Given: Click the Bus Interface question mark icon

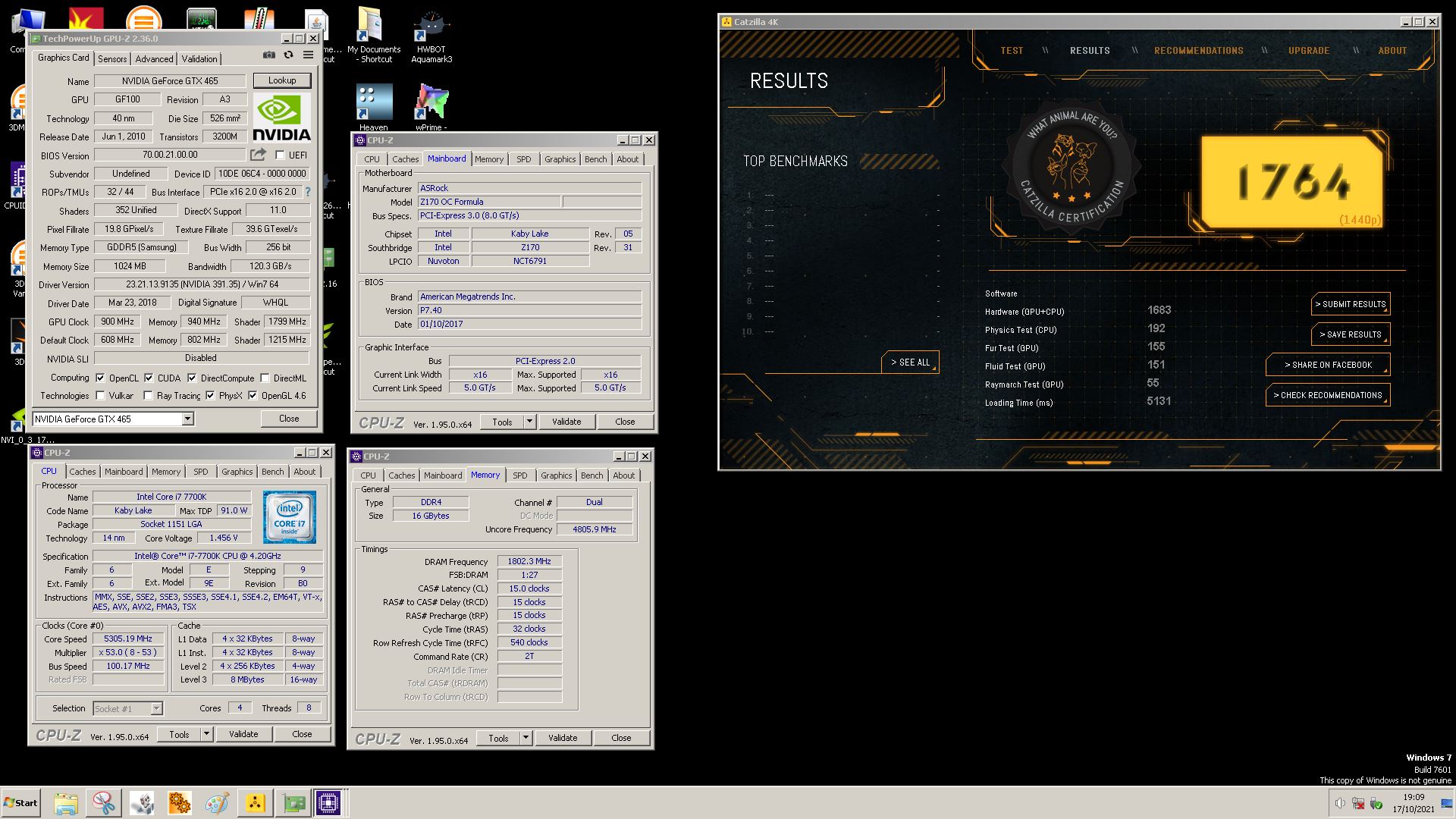Looking at the screenshot, I should [308, 192].
